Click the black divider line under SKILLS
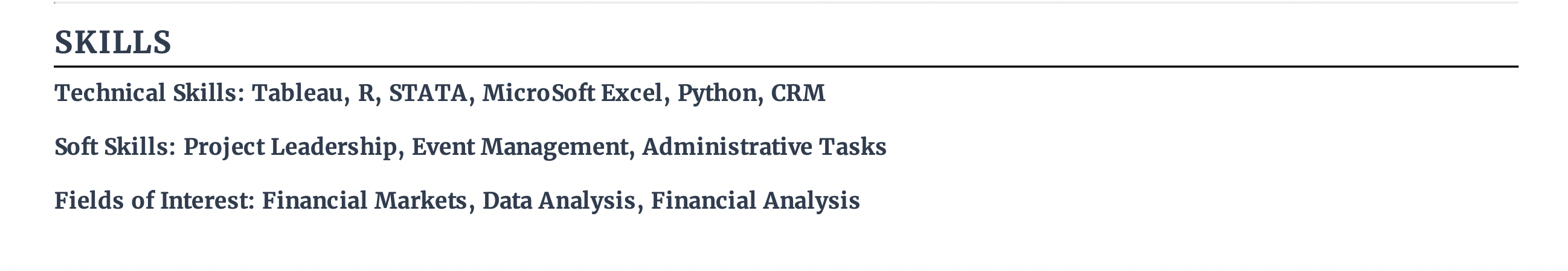Image resolution: width=1568 pixels, height=271 pixels. pyautogui.click(x=786, y=67)
